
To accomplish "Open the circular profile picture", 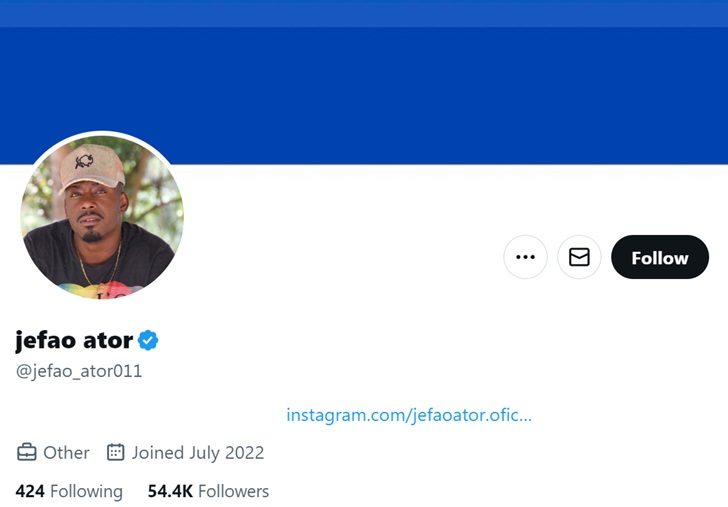I will click(x=102, y=217).
